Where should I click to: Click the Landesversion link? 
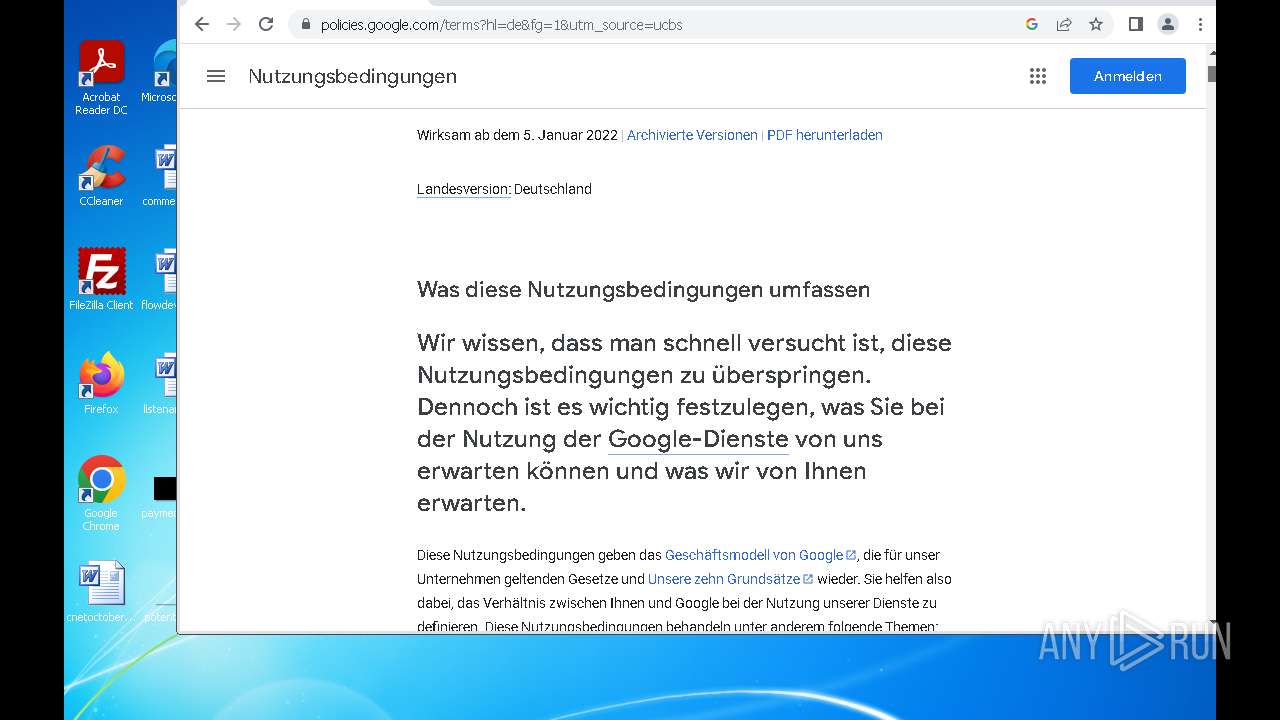[x=464, y=189]
